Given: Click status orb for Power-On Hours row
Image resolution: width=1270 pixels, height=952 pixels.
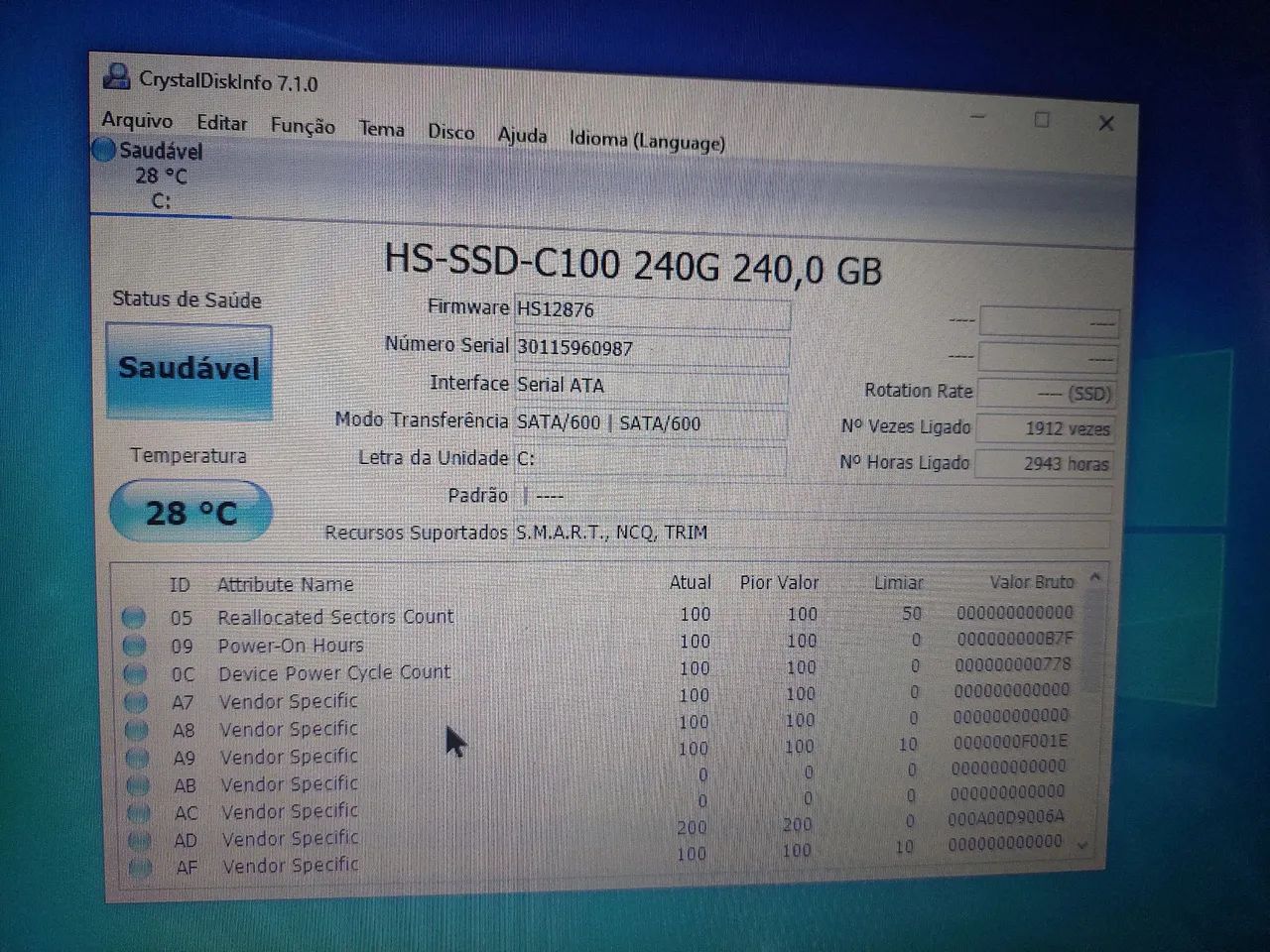Looking at the screenshot, I should click(134, 647).
